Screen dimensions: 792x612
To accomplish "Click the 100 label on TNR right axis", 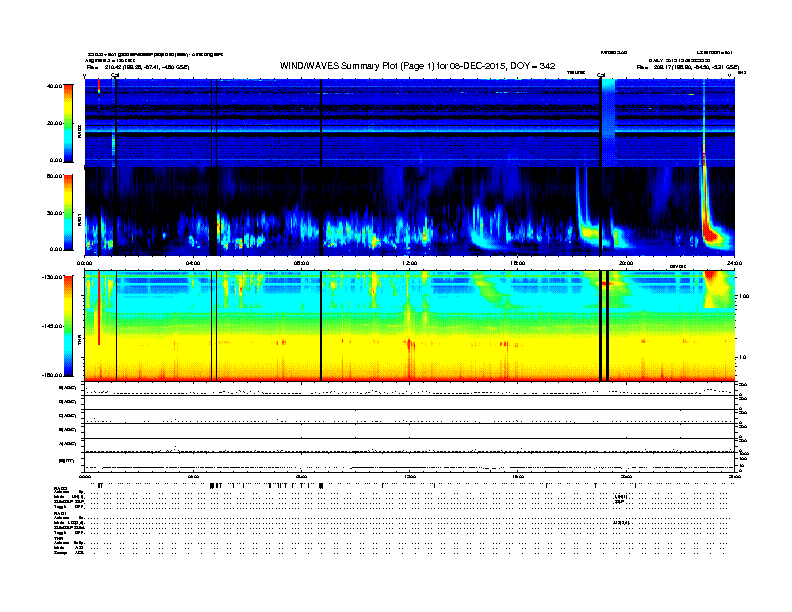I will [x=743, y=296].
